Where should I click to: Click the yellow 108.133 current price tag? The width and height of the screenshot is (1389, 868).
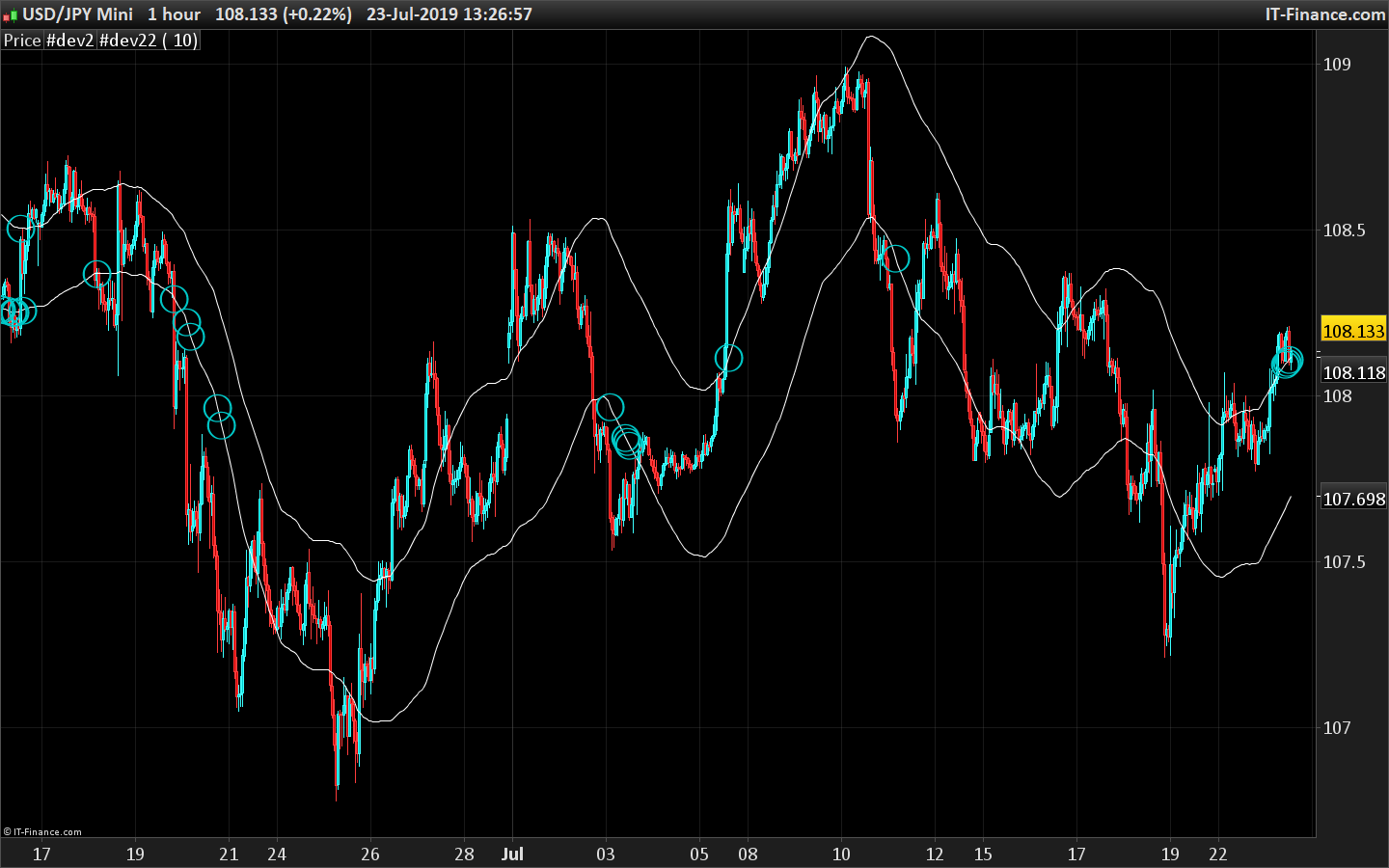[x=1353, y=331]
